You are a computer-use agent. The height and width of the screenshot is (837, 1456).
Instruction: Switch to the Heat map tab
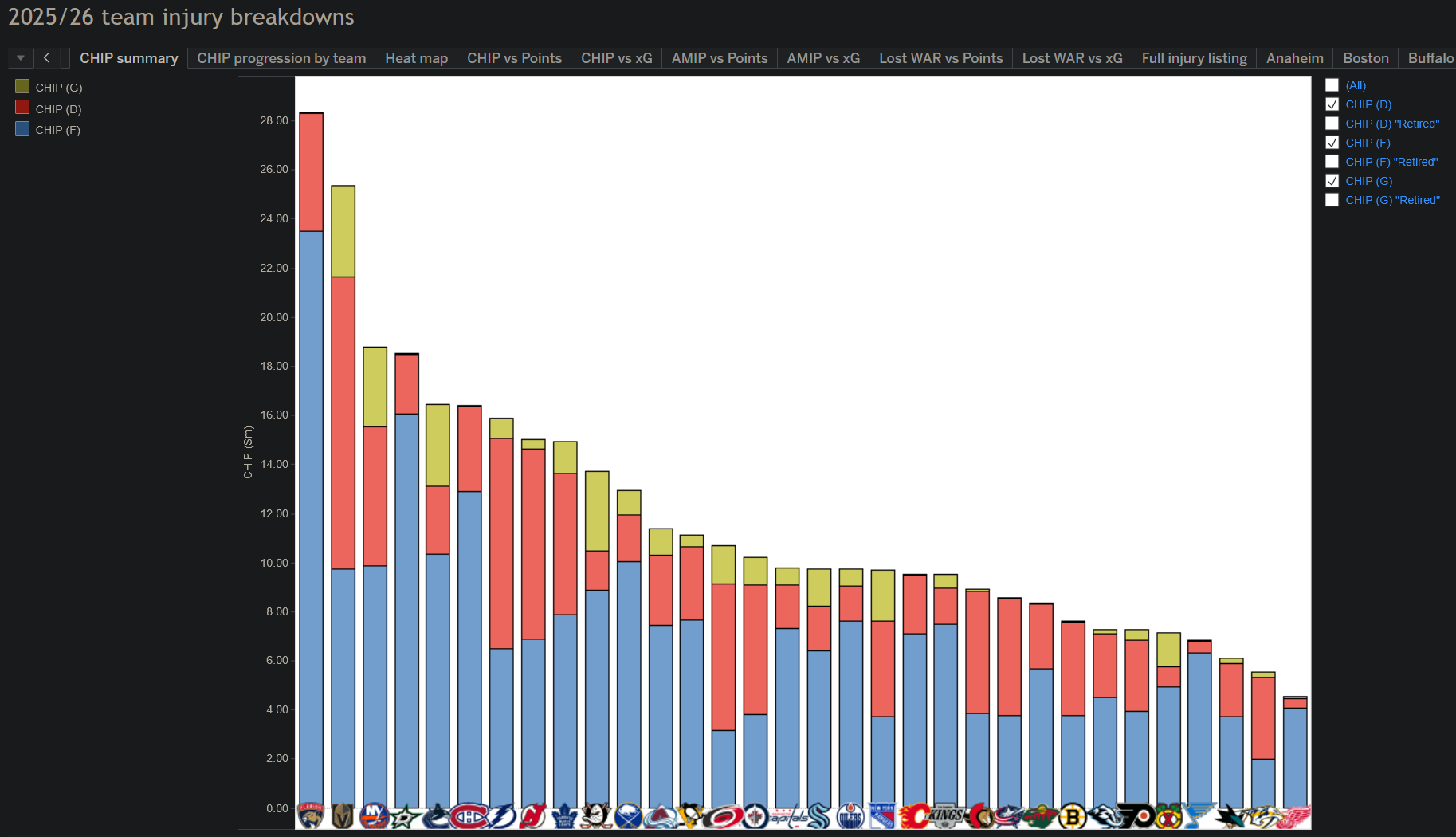(416, 58)
